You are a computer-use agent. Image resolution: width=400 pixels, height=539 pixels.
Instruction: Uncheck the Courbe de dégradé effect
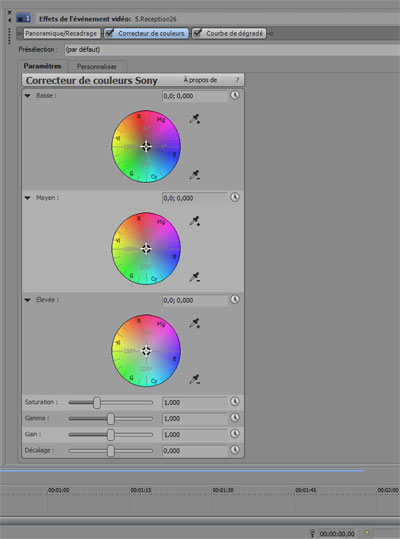click(x=198, y=33)
